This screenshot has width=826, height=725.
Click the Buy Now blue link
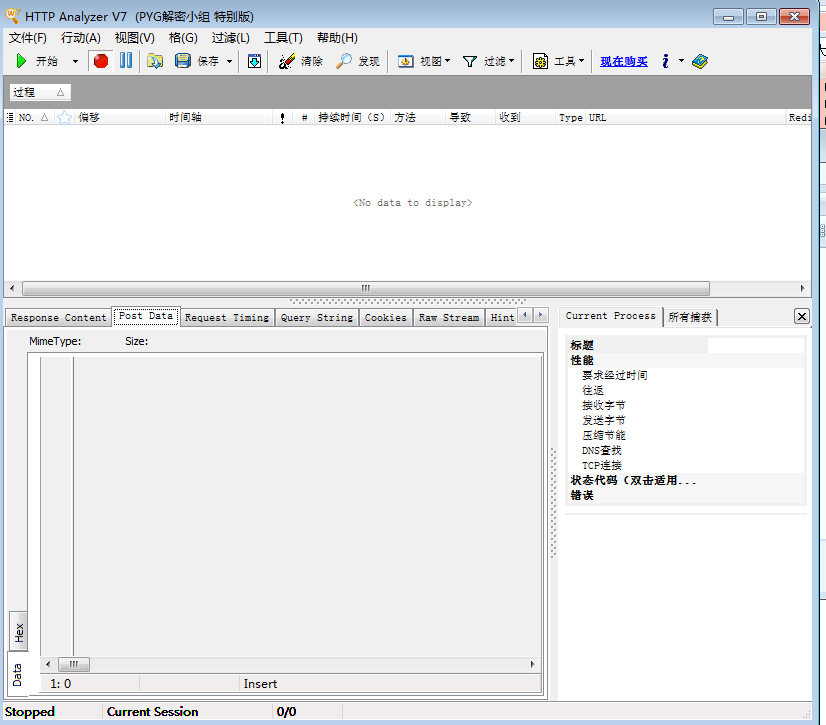pyautogui.click(x=624, y=62)
